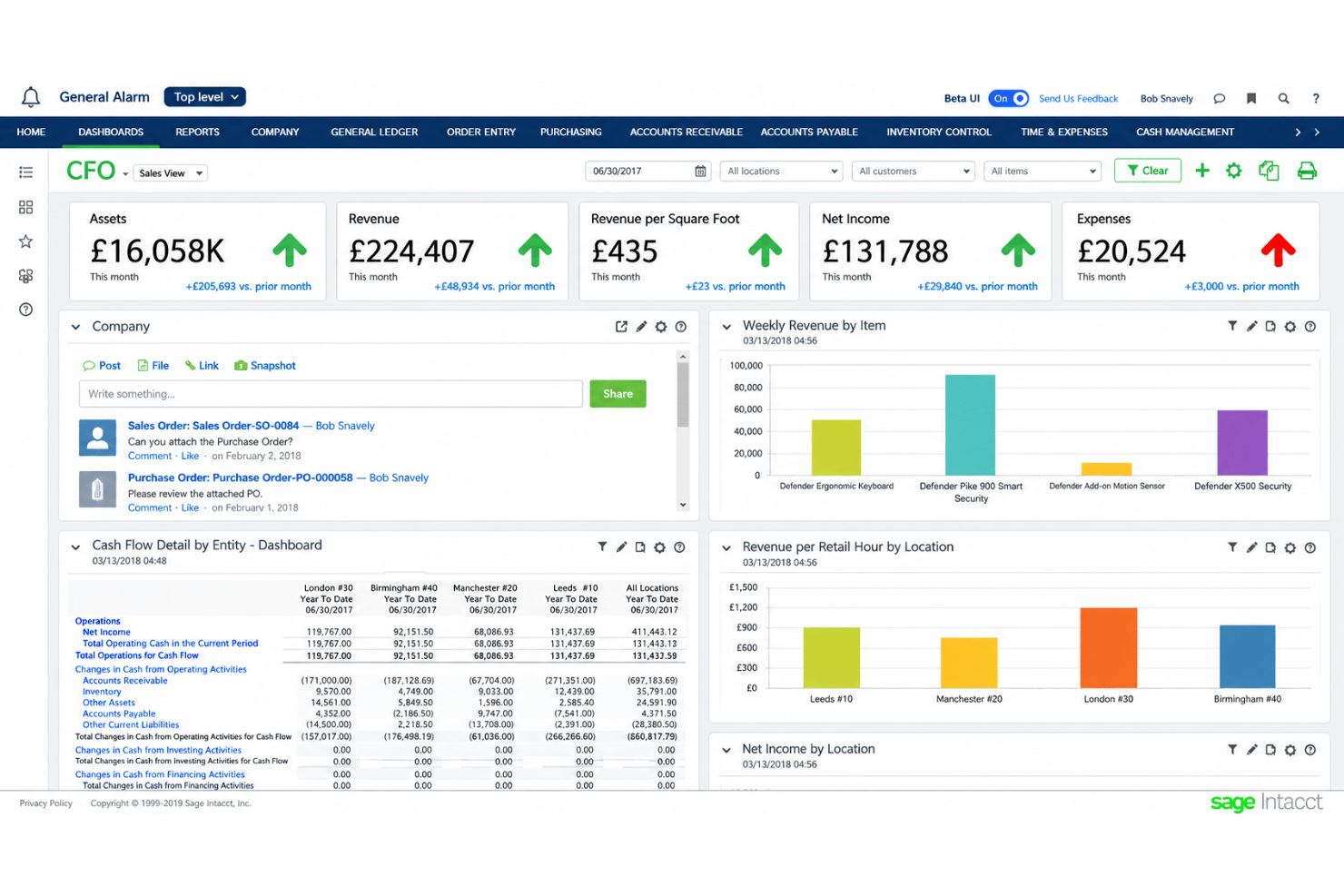Go to the HOME menu
This screenshot has height=896, width=1344.
coord(31,133)
